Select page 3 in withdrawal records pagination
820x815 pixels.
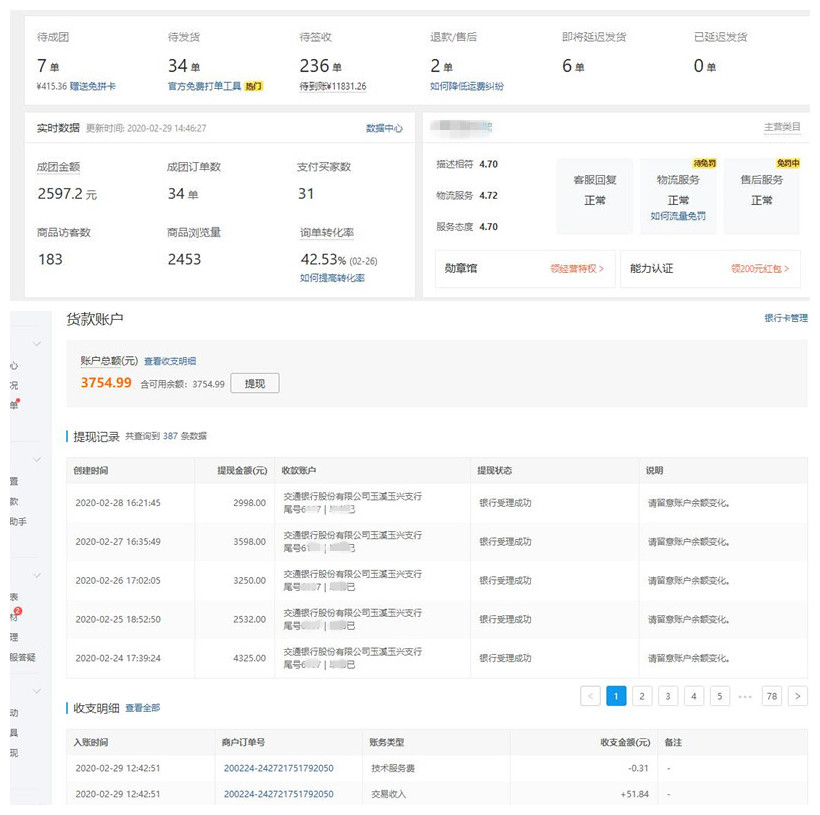(x=668, y=696)
